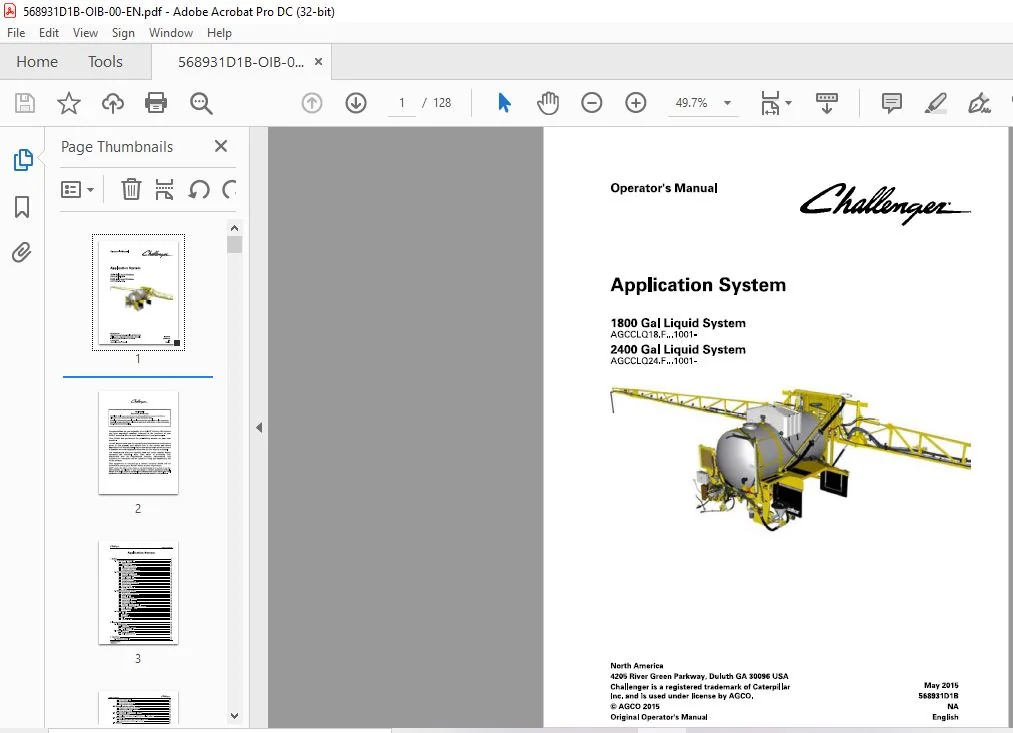Click the sprayer machine illustration
The image size is (1013, 733).
(x=791, y=459)
